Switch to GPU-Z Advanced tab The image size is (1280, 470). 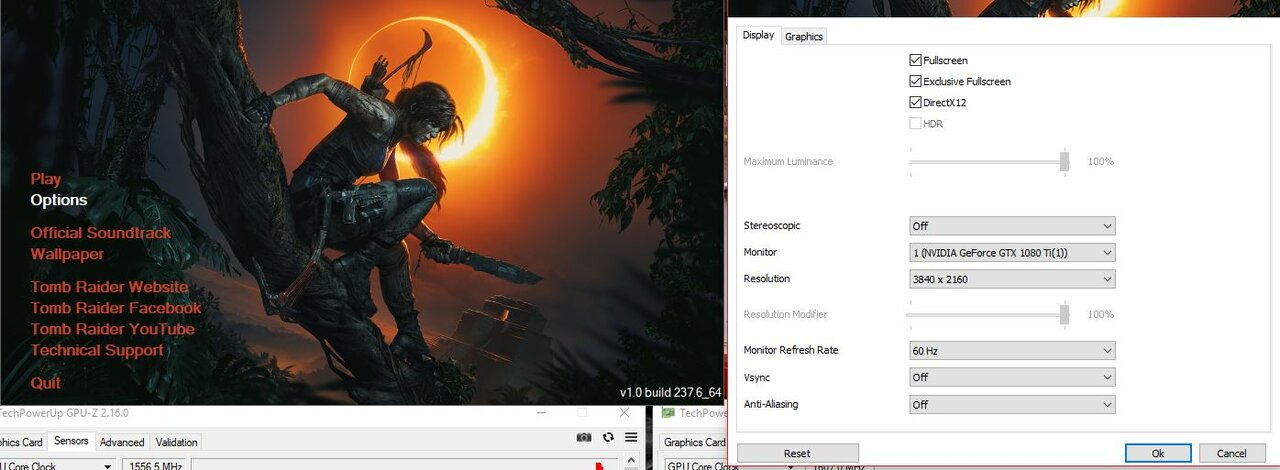(122, 442)
